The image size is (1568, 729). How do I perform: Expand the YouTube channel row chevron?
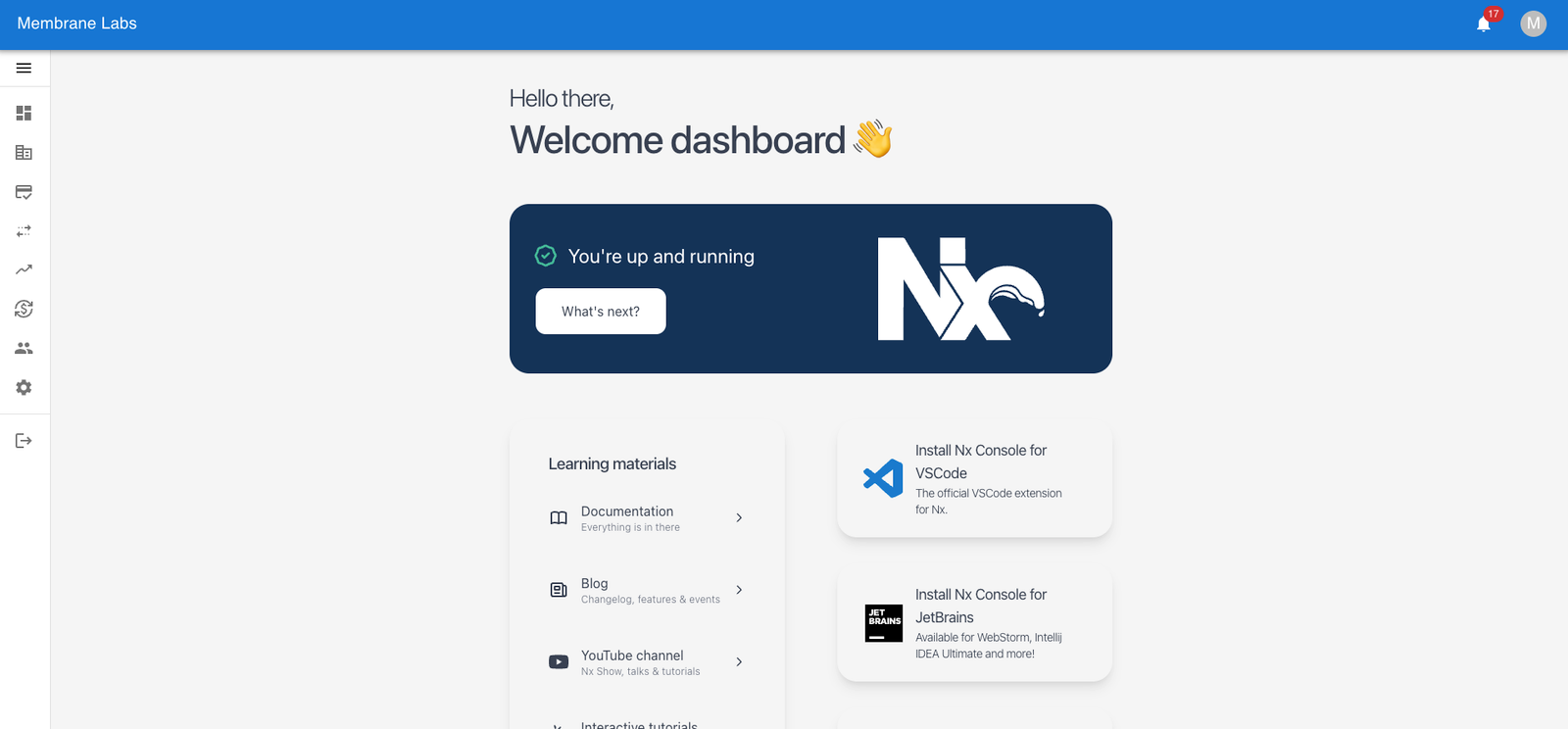point(739,661)
